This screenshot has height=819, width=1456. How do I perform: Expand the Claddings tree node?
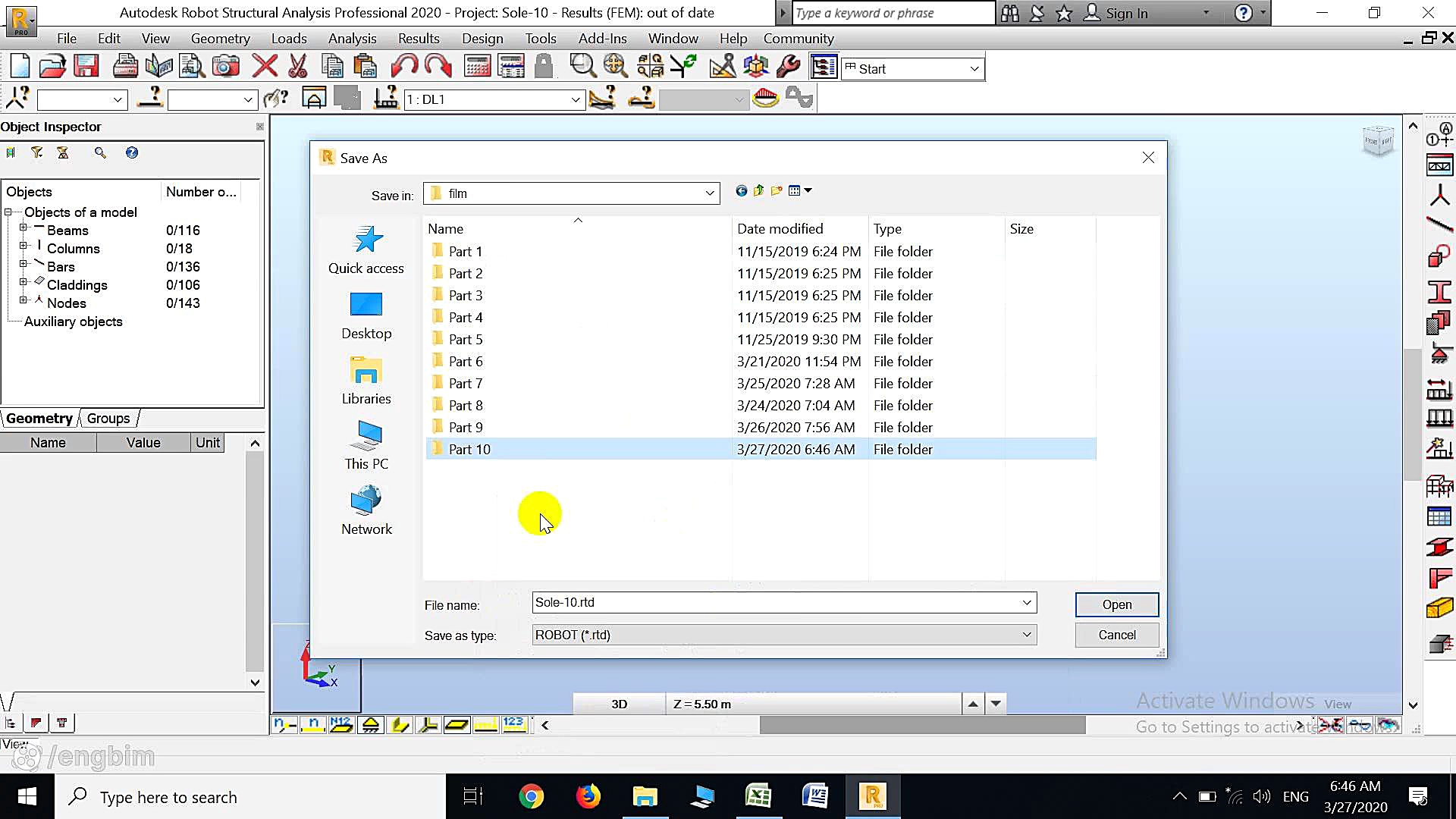pos(23,282)
